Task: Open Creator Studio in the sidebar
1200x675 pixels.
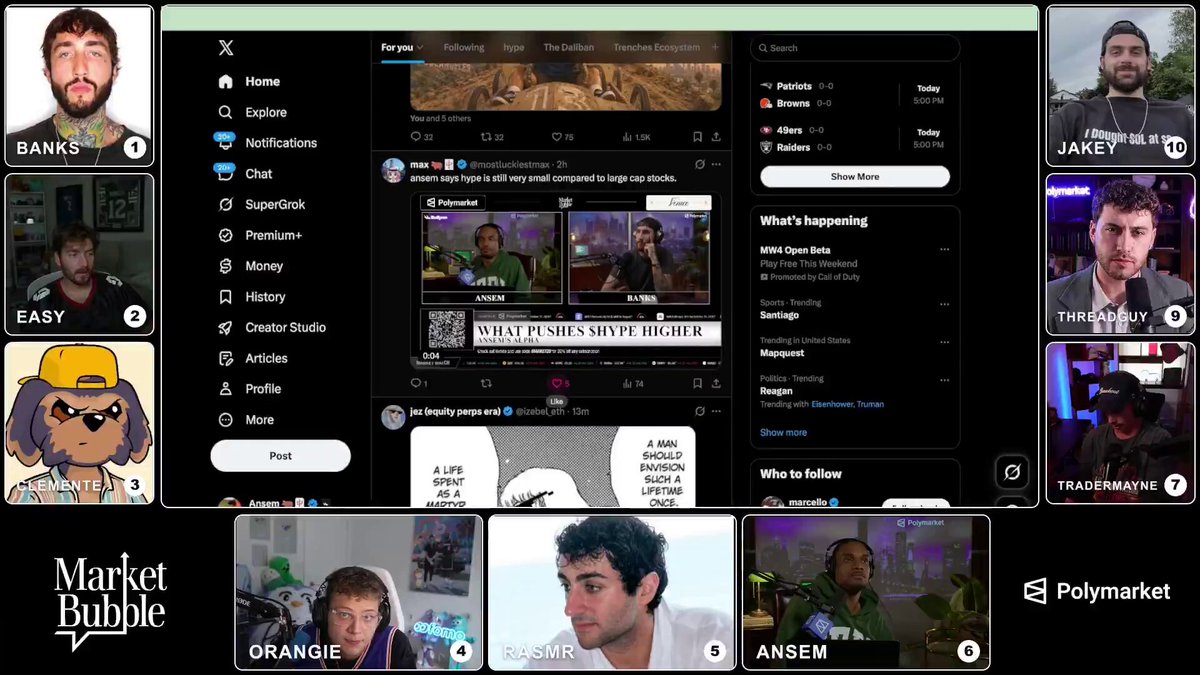Action: coord(272,328)
